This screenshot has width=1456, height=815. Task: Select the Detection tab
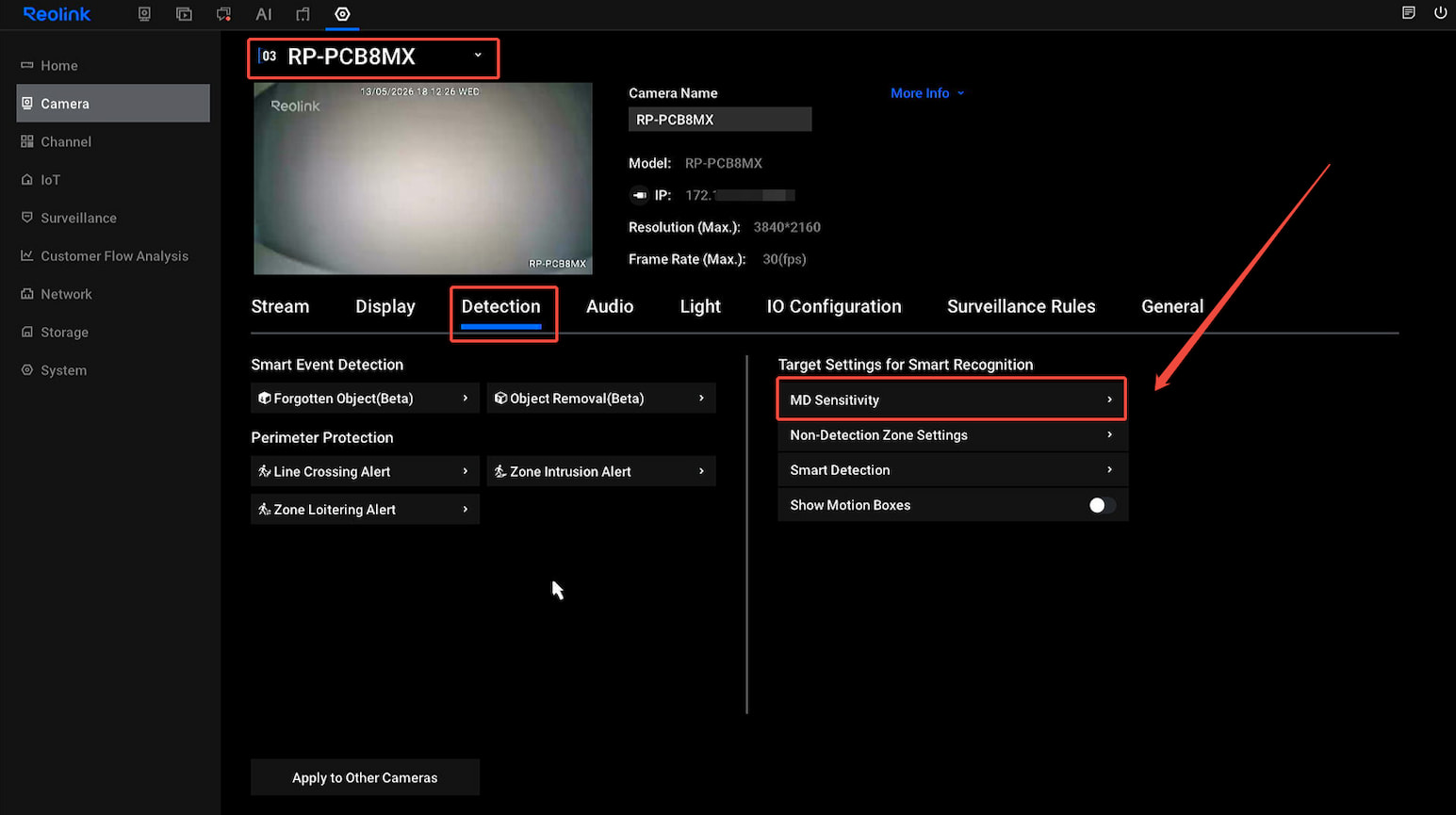point(501,307)
